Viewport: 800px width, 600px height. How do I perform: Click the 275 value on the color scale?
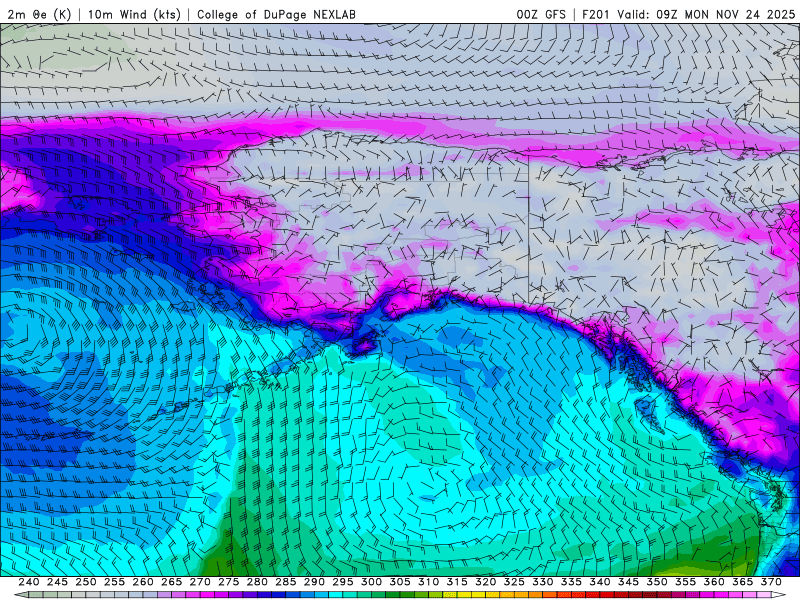(x=229, y=582)
